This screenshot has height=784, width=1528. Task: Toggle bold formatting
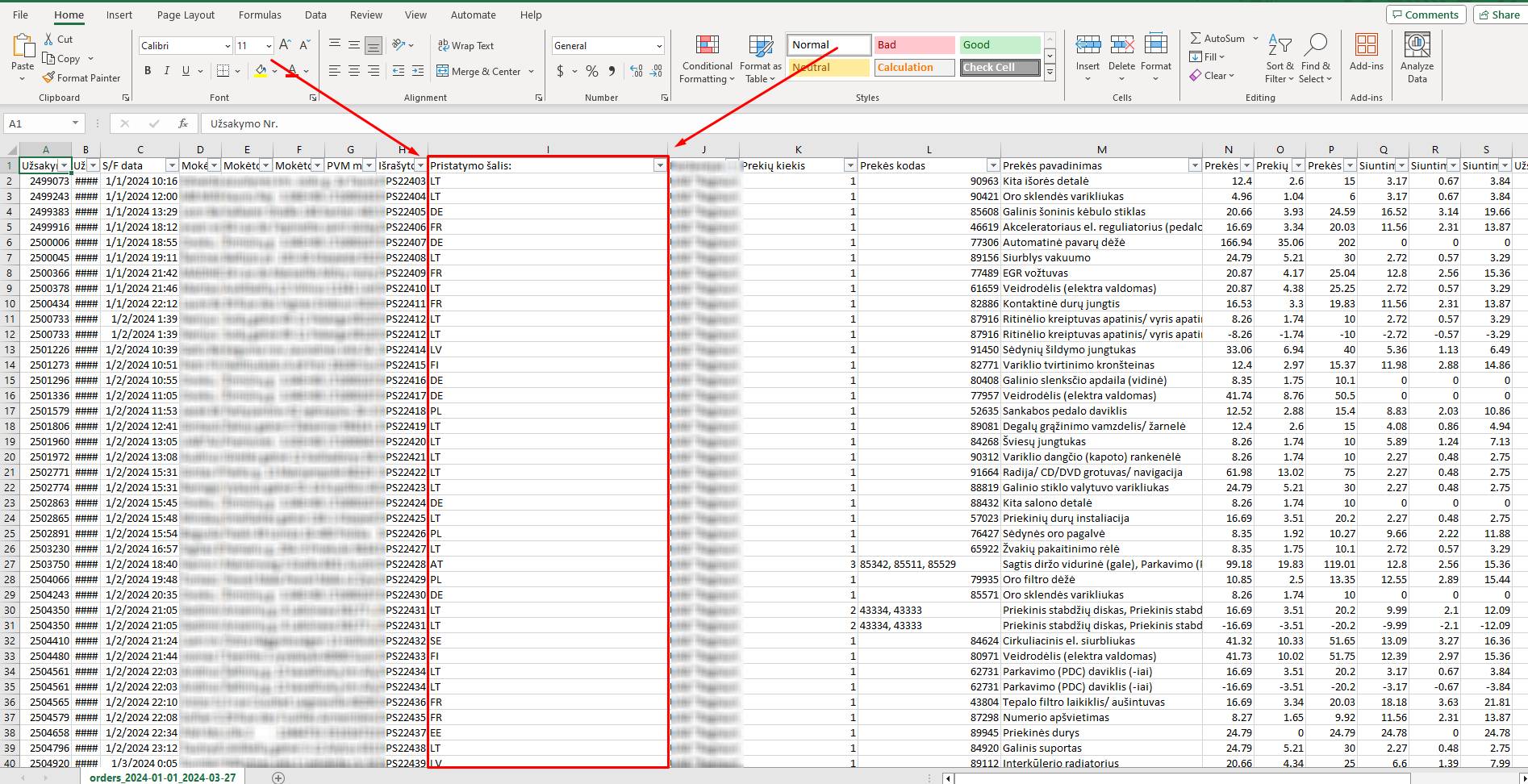[x=147, y=71]
